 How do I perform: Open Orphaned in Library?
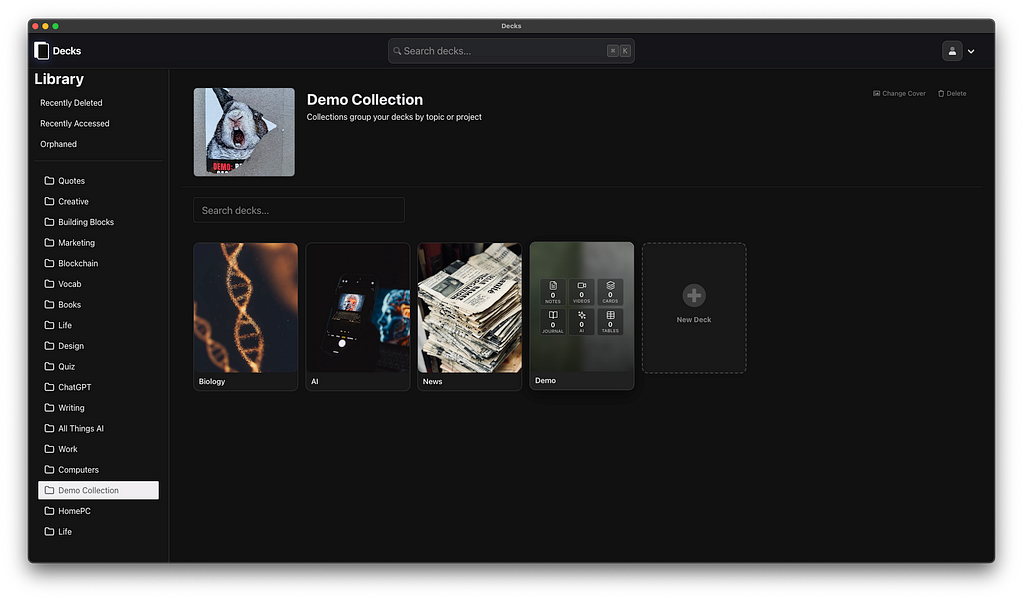(x=58, y=144)
